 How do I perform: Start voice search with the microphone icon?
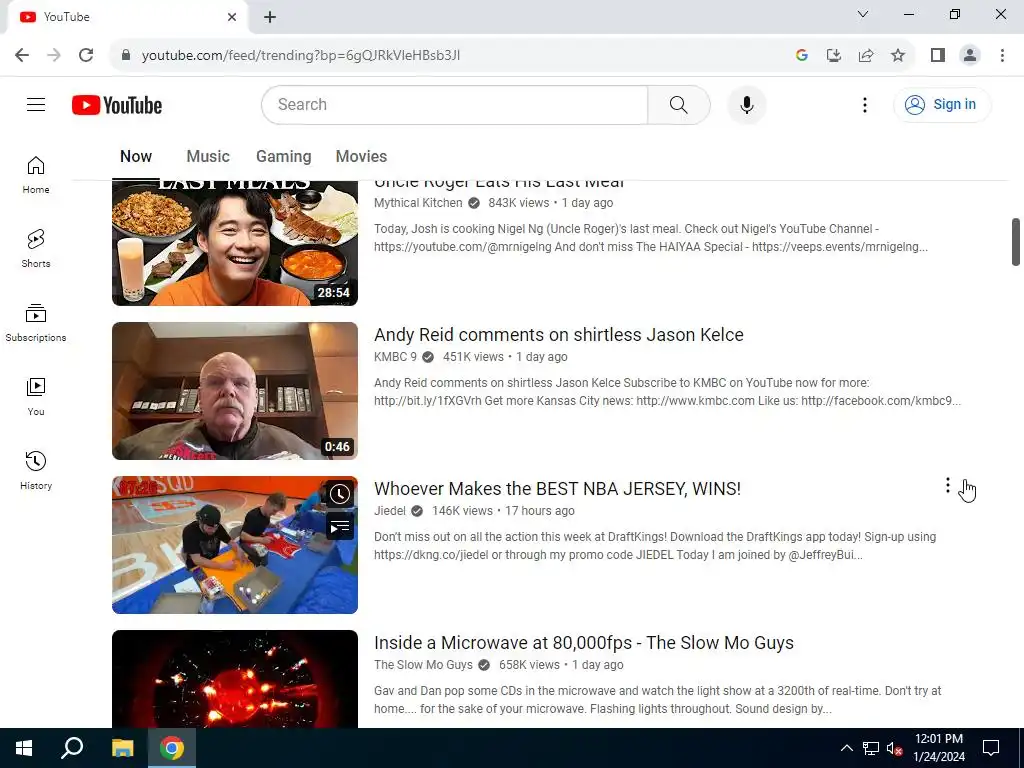point(746,104)
